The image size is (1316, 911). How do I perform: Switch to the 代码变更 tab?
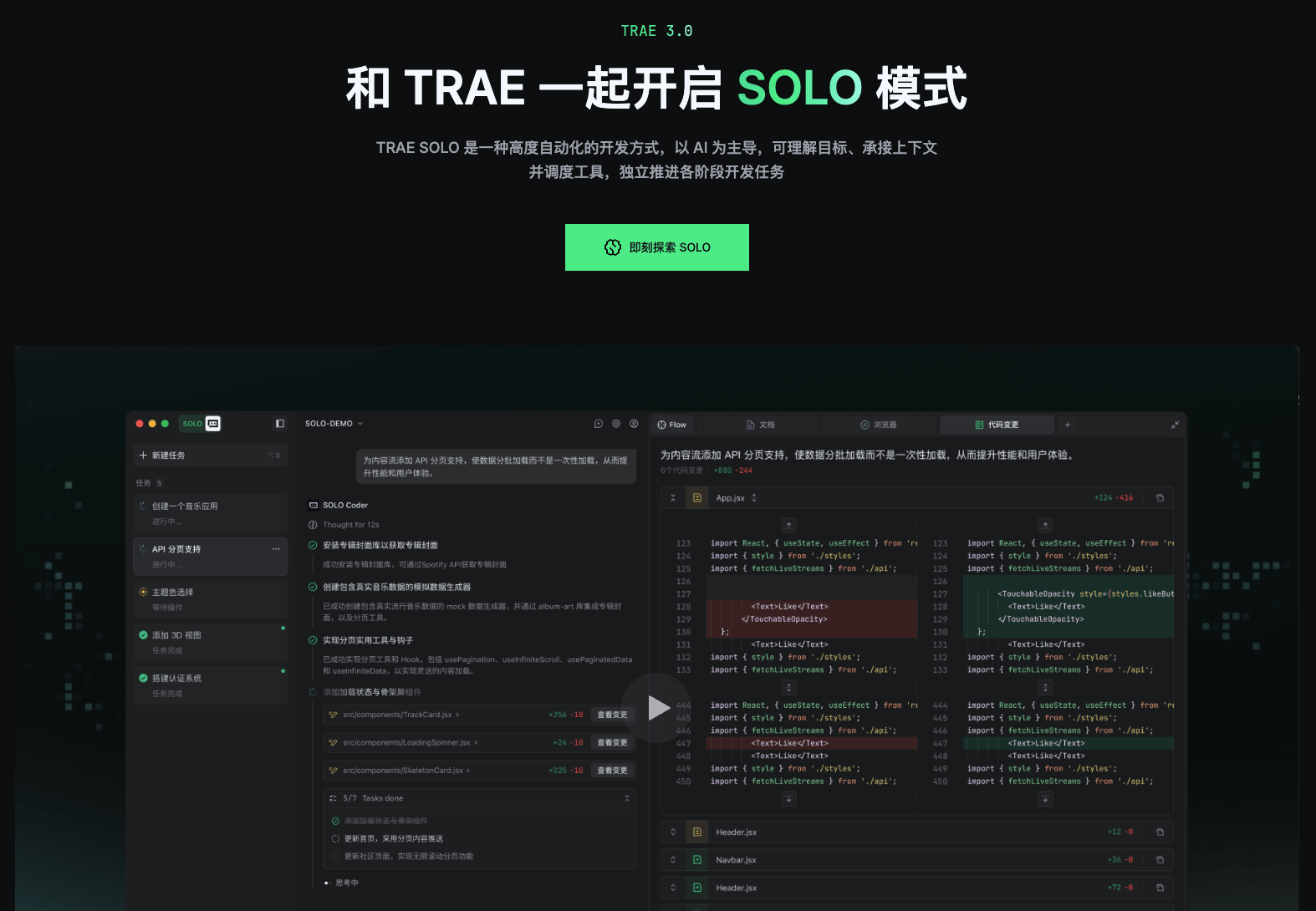pyautogui.click(x=997, y=425)
